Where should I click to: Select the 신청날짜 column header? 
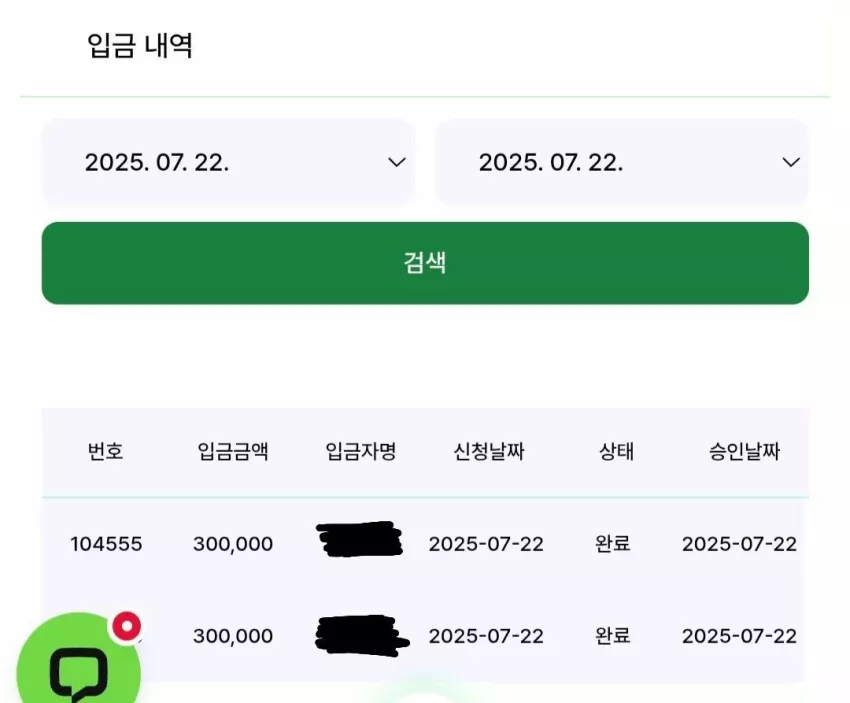click(x=489, y=451)
